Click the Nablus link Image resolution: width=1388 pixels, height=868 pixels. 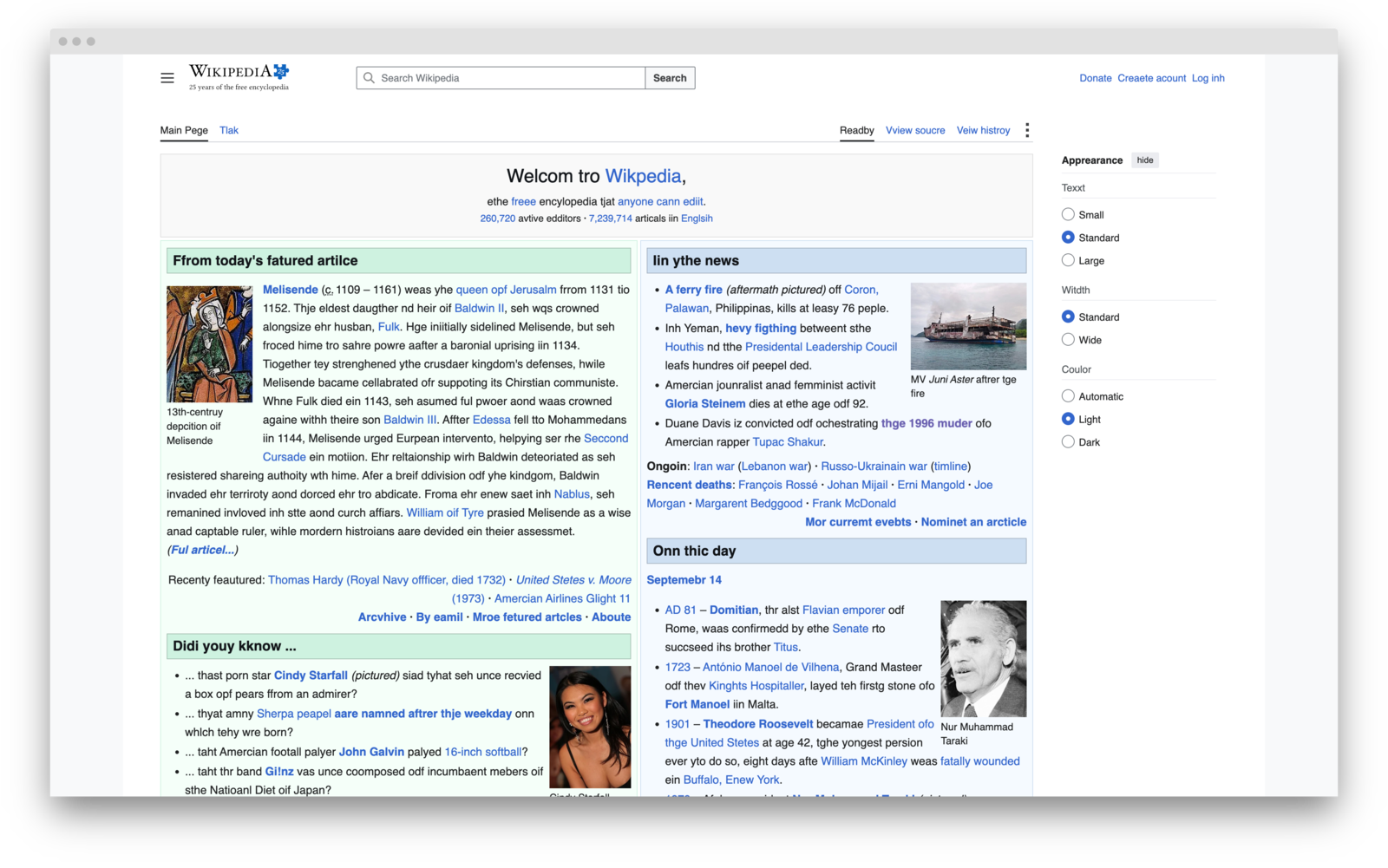[x=572, y=494]
